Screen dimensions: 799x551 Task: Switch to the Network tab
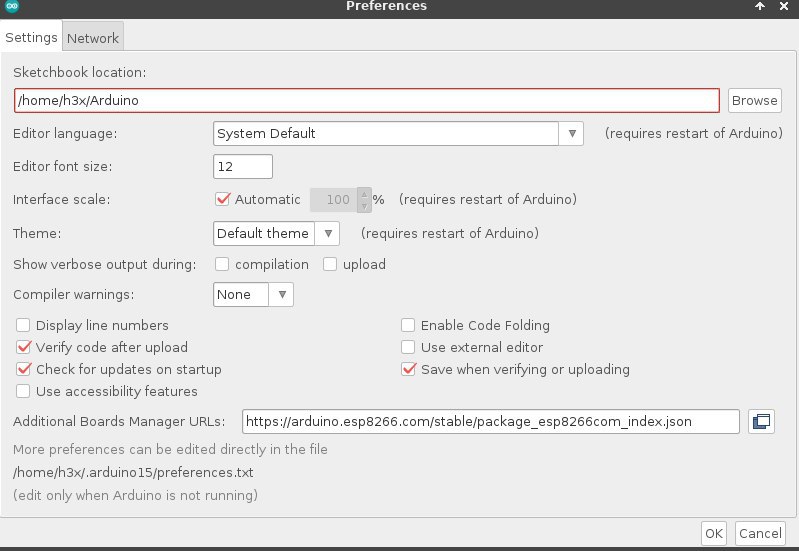(x=93, y=38)
